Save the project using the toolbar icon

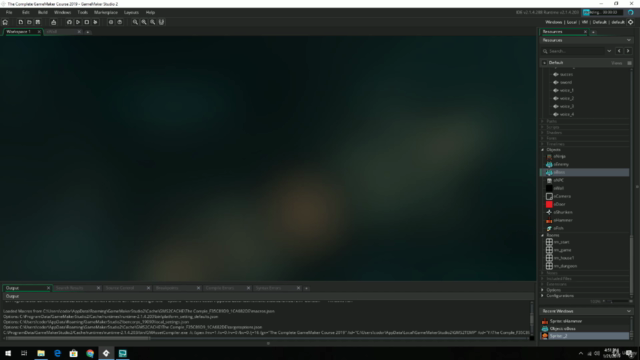(38, 22)
